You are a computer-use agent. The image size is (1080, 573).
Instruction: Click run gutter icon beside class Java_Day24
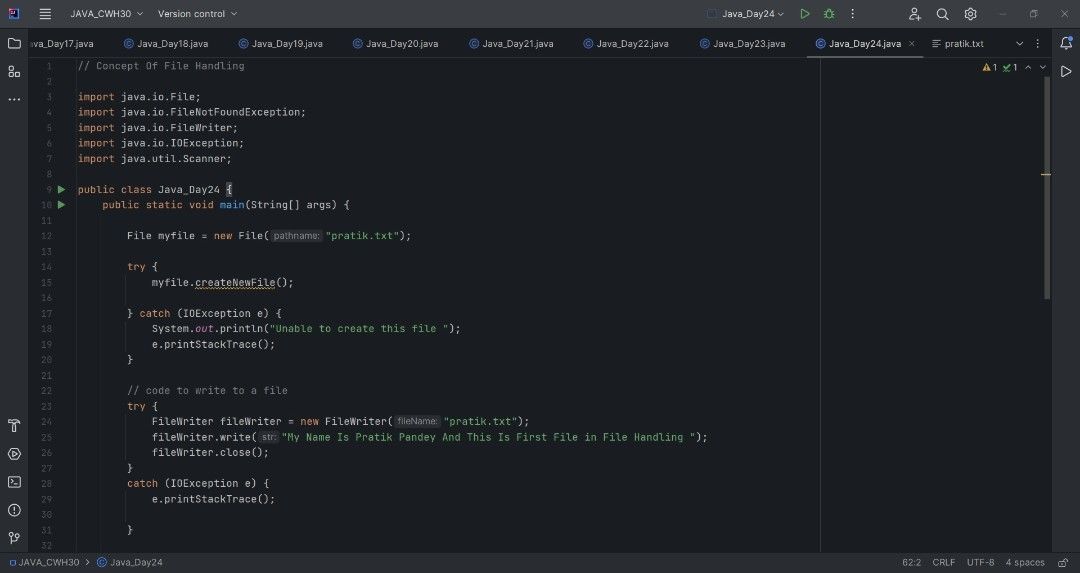tap(61, 189)
